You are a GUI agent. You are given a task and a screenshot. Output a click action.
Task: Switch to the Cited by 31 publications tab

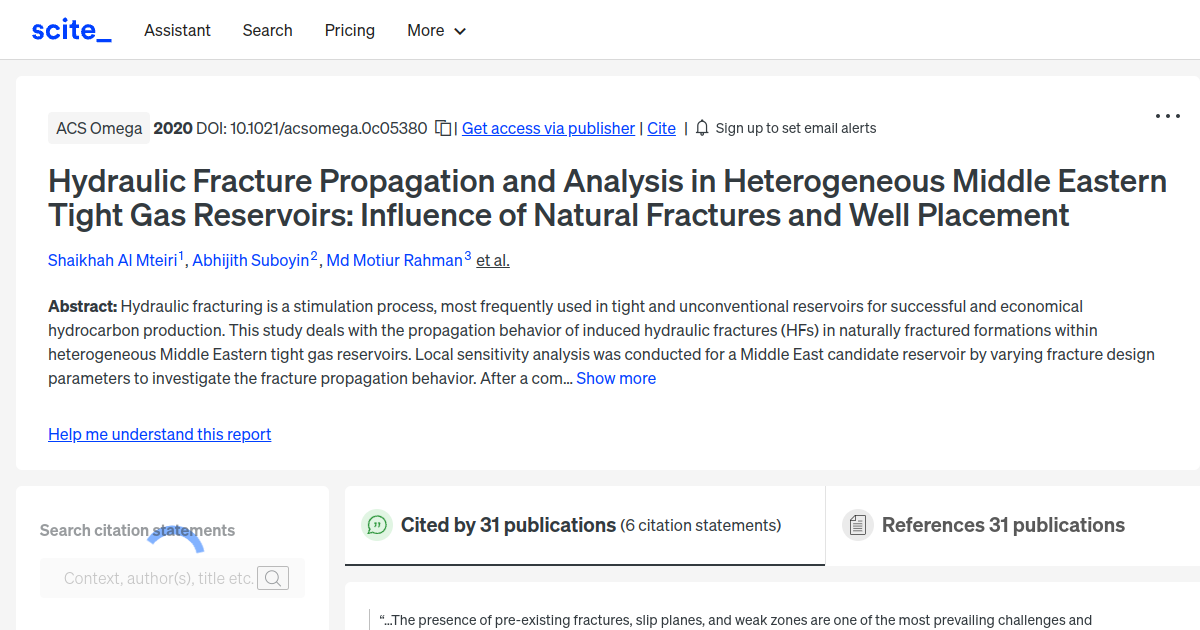click(x=508, y=524)
